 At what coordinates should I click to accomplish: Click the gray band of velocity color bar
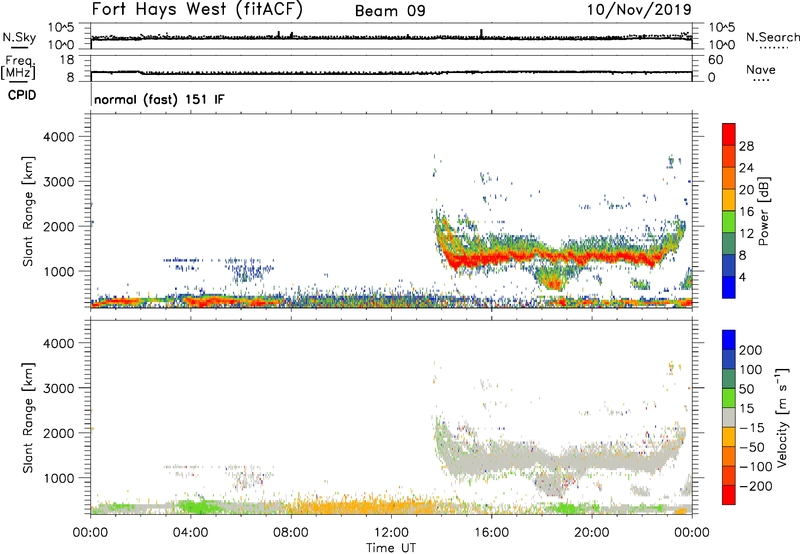click(x=729, y=418)
